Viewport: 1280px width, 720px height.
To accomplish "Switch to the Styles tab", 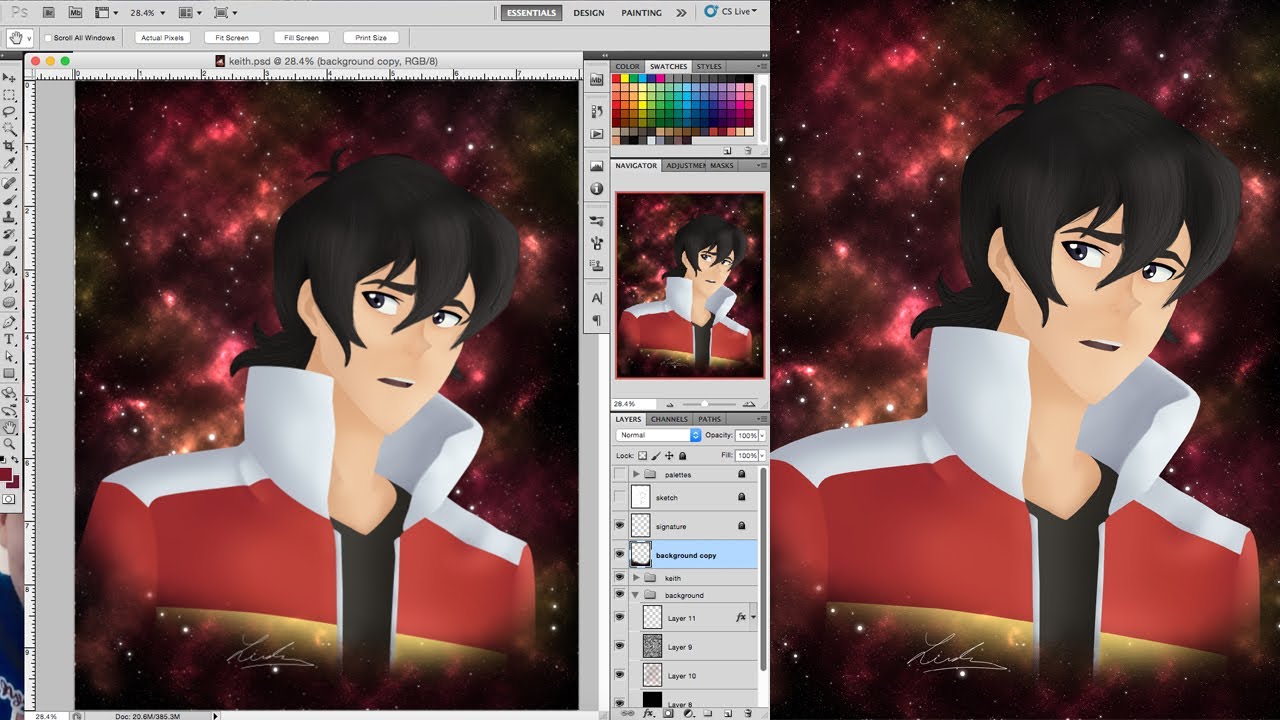I will click(x=709, y=67).
